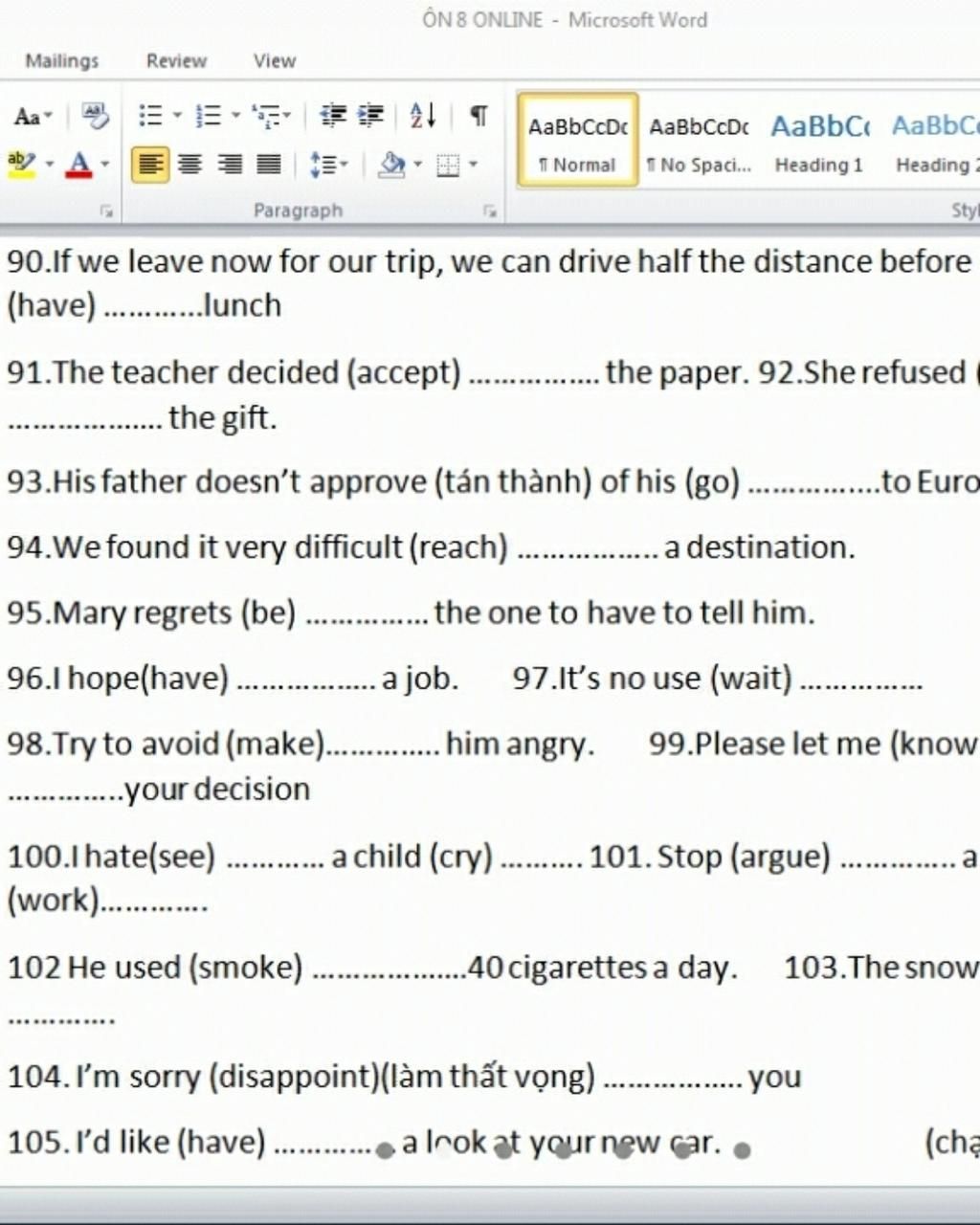The width and height of the screenshot is (980, 1225).
Task: Toggle Justify text alignment
Action: (x=269, y=165)
